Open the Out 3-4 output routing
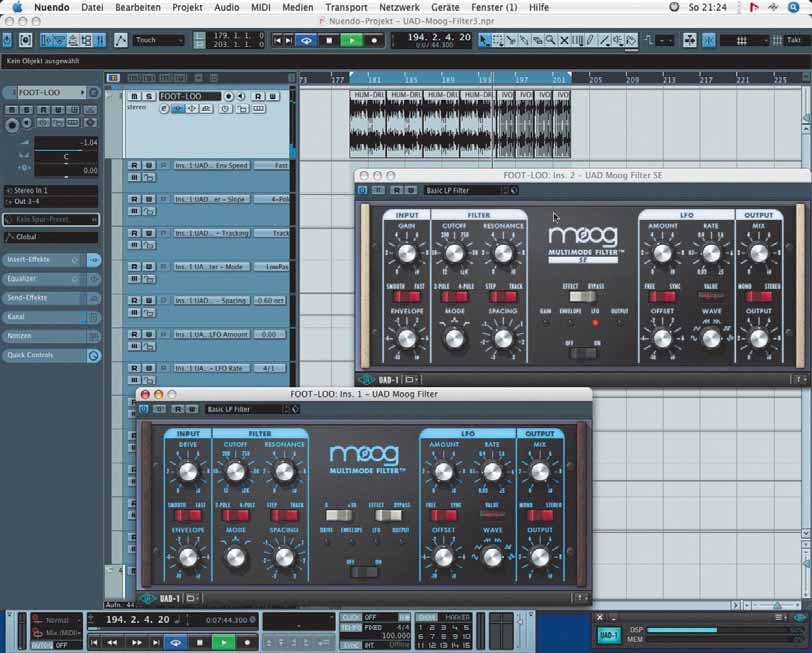Screen dimensions: 812x653 51,201
